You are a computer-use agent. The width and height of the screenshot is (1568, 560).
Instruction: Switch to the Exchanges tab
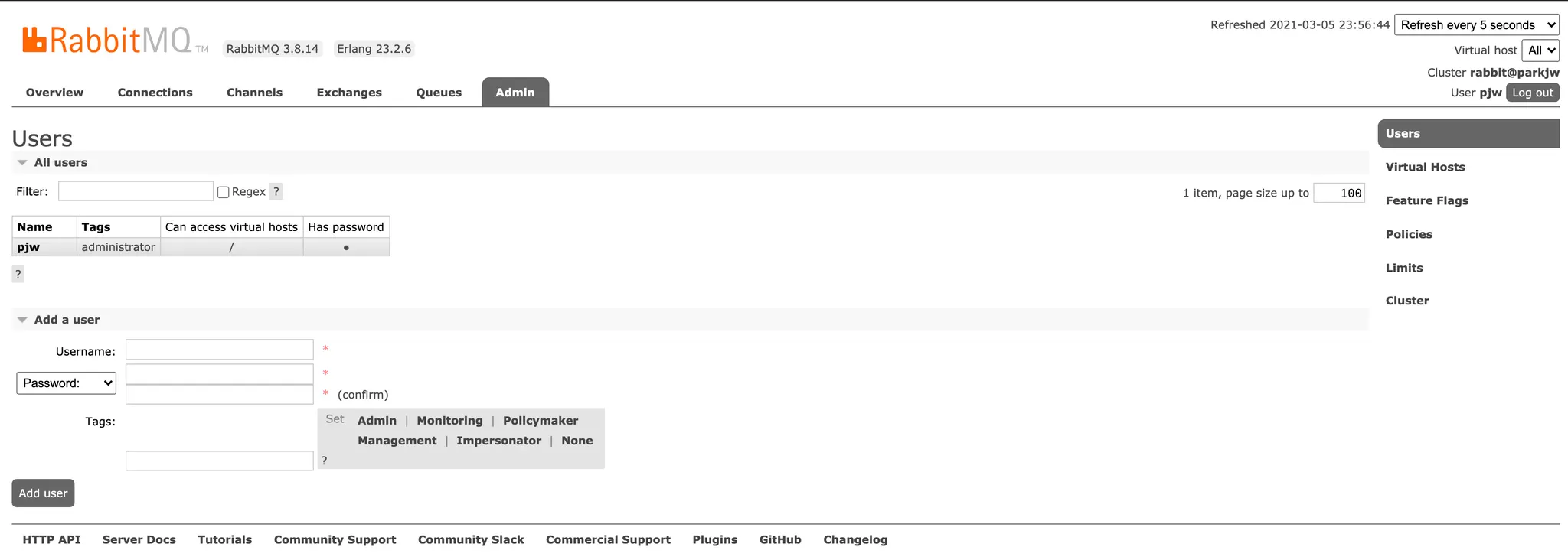[x=349, y=93]
